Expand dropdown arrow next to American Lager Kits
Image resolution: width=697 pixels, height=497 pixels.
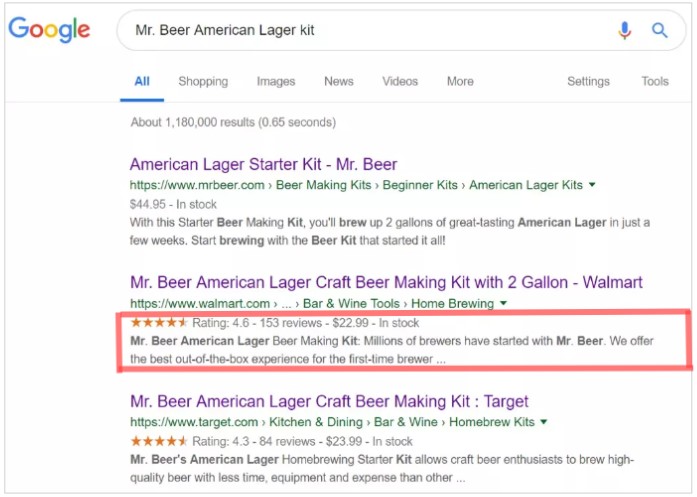[x=592, y=184]
